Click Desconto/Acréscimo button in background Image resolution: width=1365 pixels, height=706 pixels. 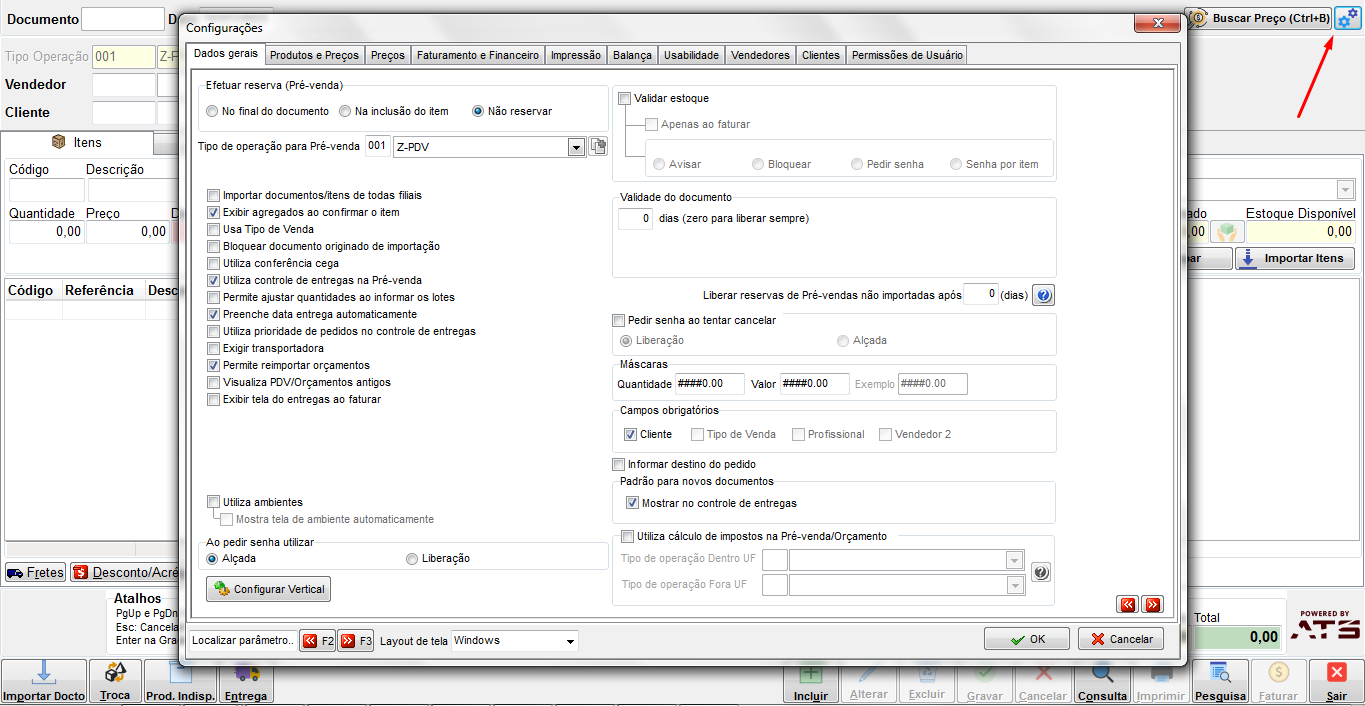tap(125, 573)
